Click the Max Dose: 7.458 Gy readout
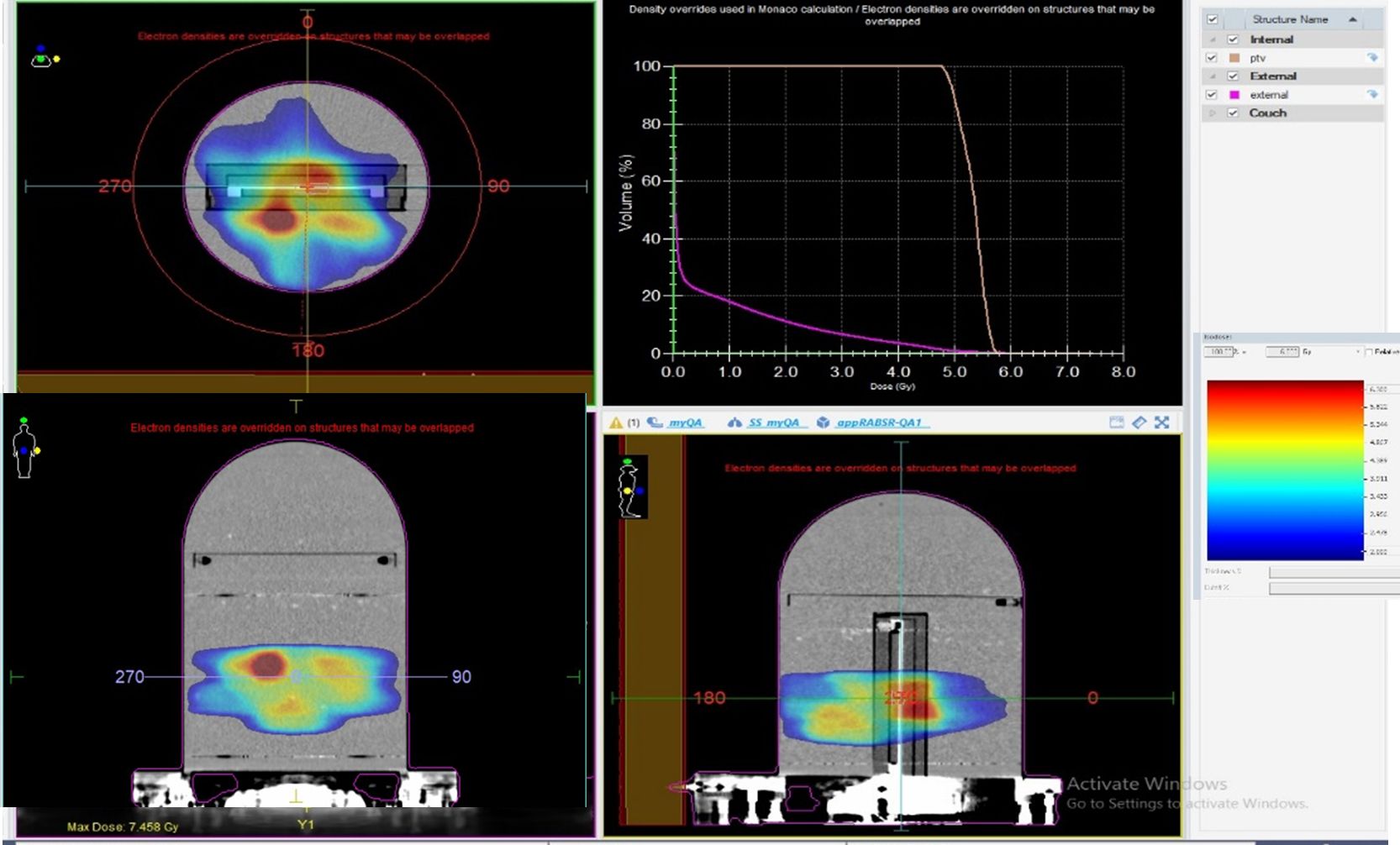Viewport: 1400px width, 845px height. 123,827
